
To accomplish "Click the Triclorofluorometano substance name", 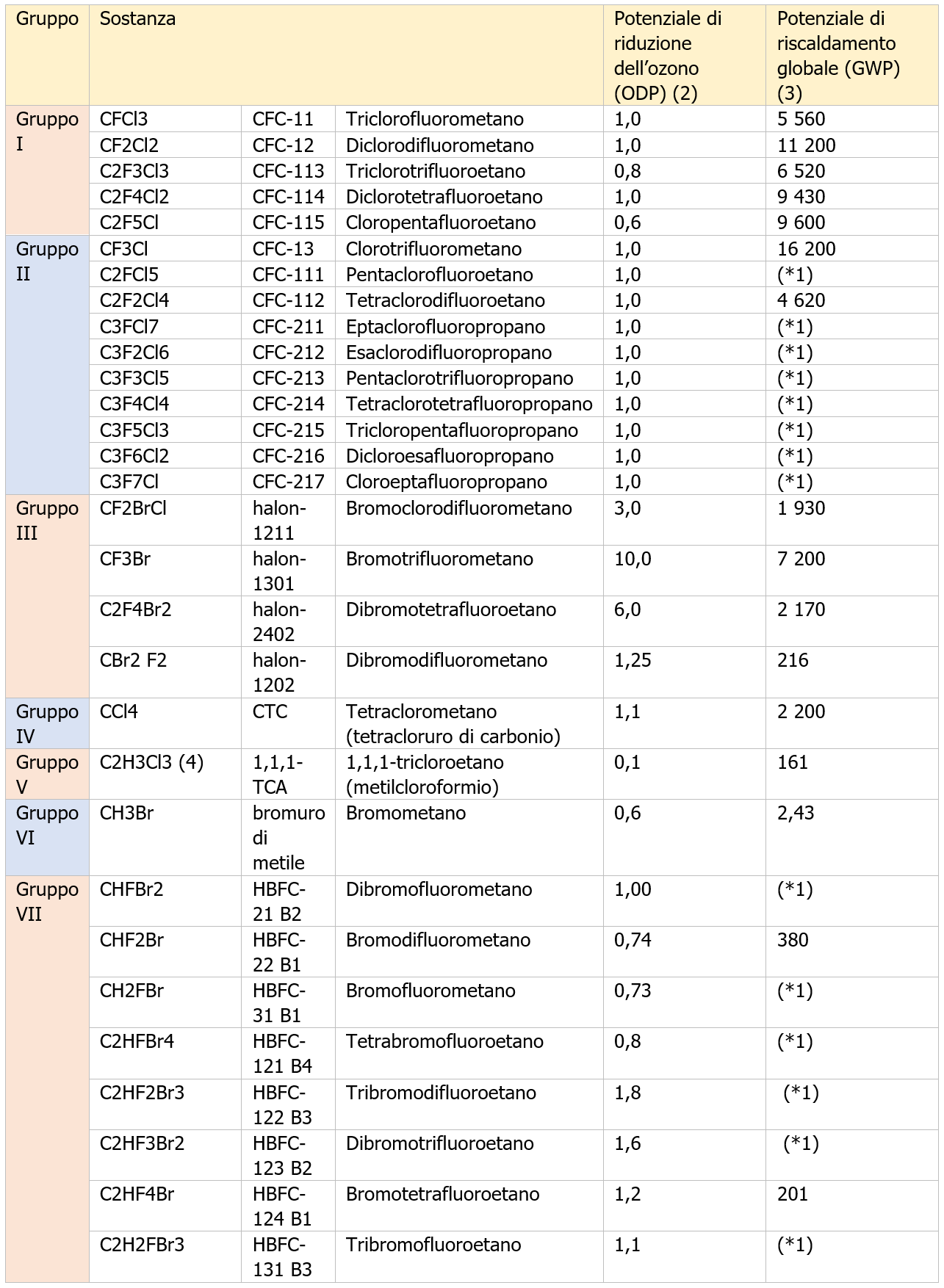I will (x=435, y=120).
